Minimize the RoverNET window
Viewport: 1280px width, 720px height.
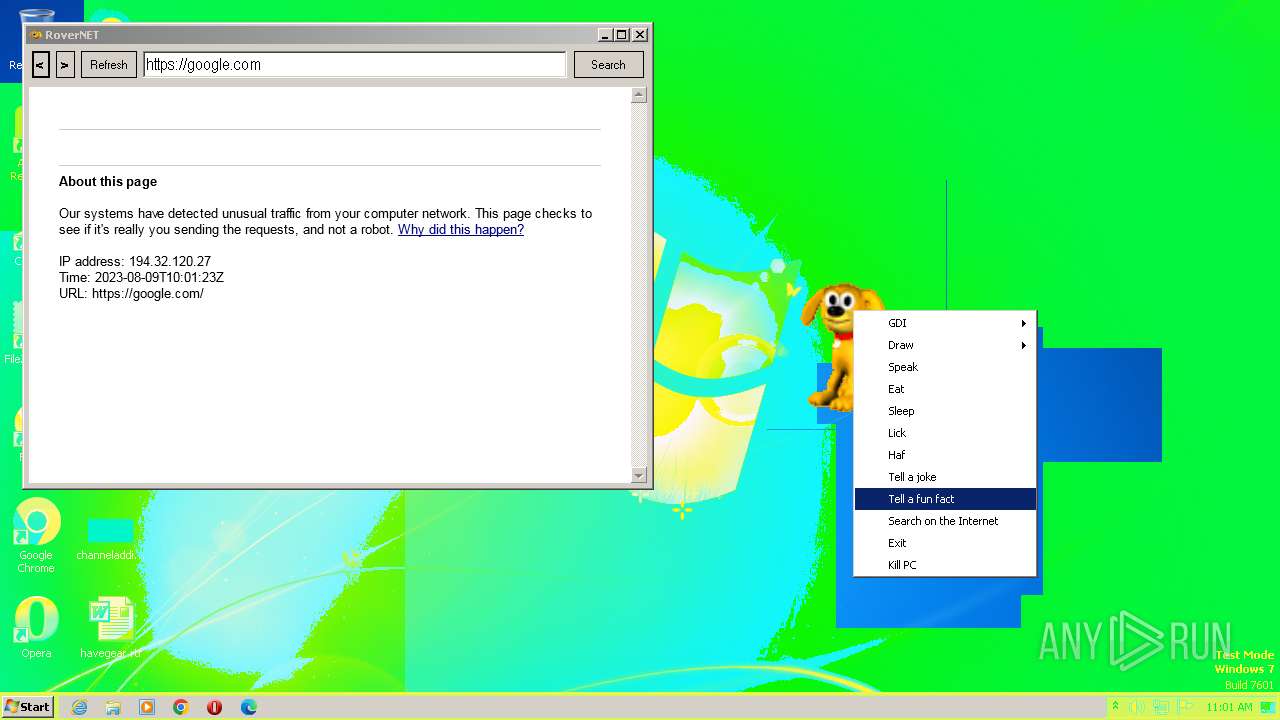(x=605, y=35)
